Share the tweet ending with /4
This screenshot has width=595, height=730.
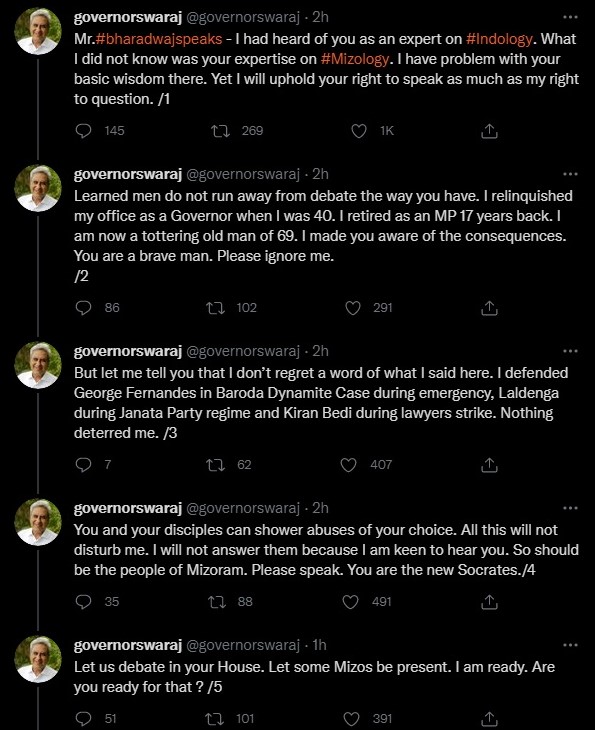click(489, 602)
